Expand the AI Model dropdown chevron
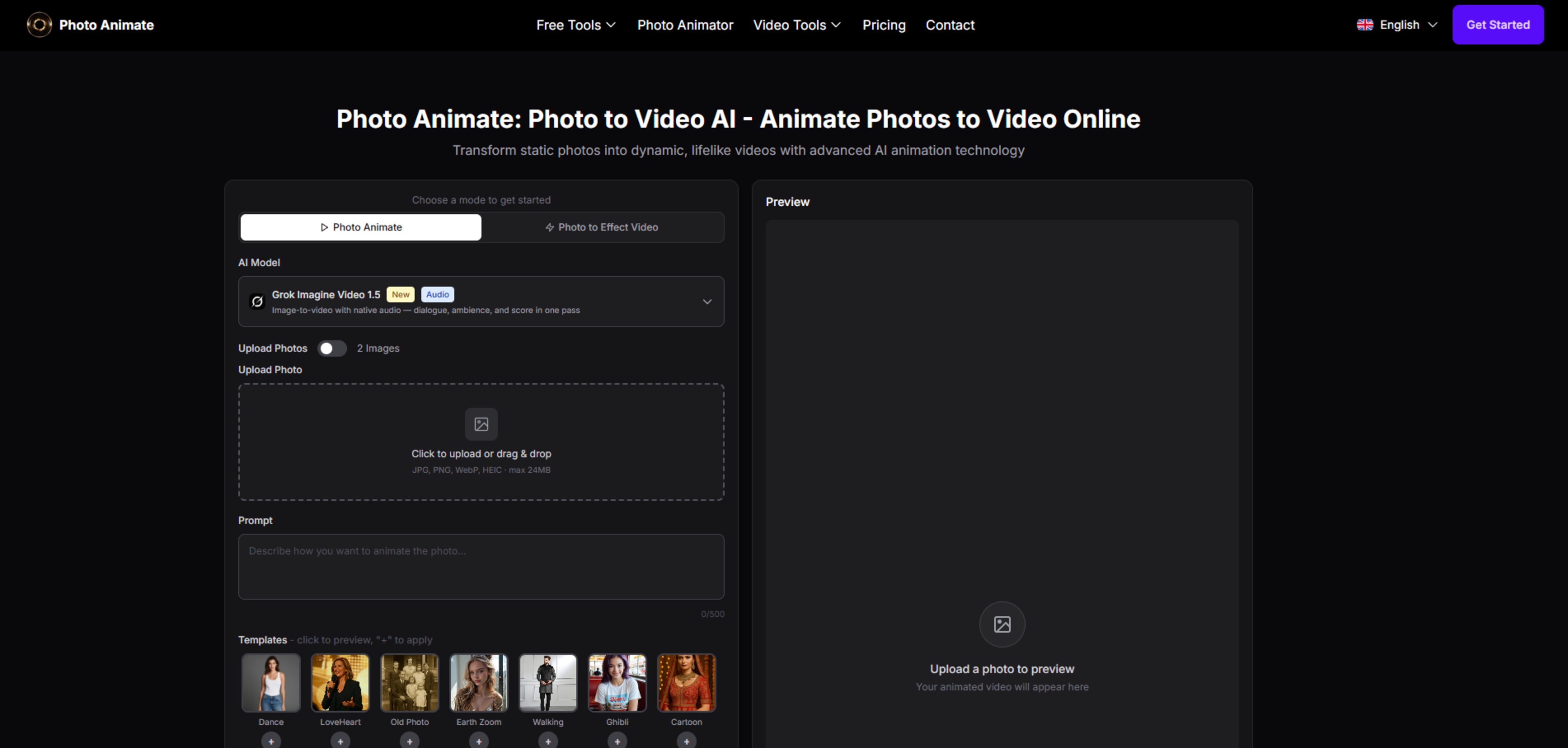 point(707,302)
